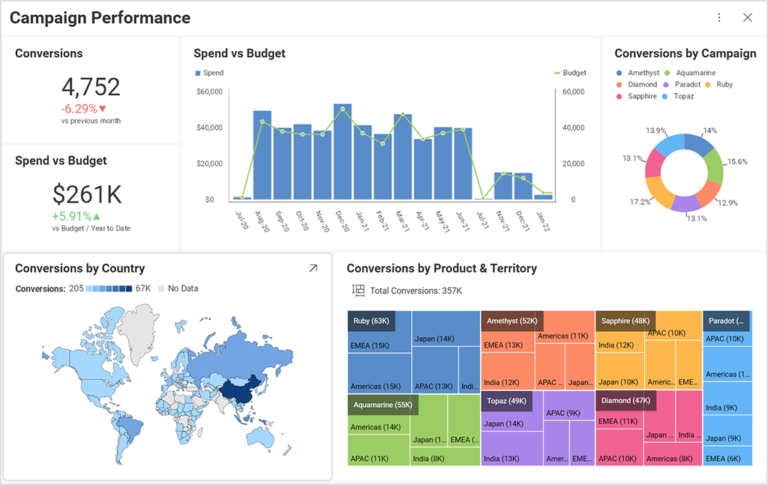Viewport: 768px width, 485px height.
Task: Click the treemap icon beside Total Conversions
Action: tap(358, 290)
